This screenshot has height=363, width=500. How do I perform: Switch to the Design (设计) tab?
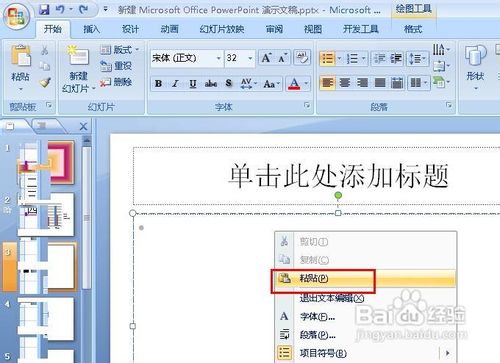130,29
